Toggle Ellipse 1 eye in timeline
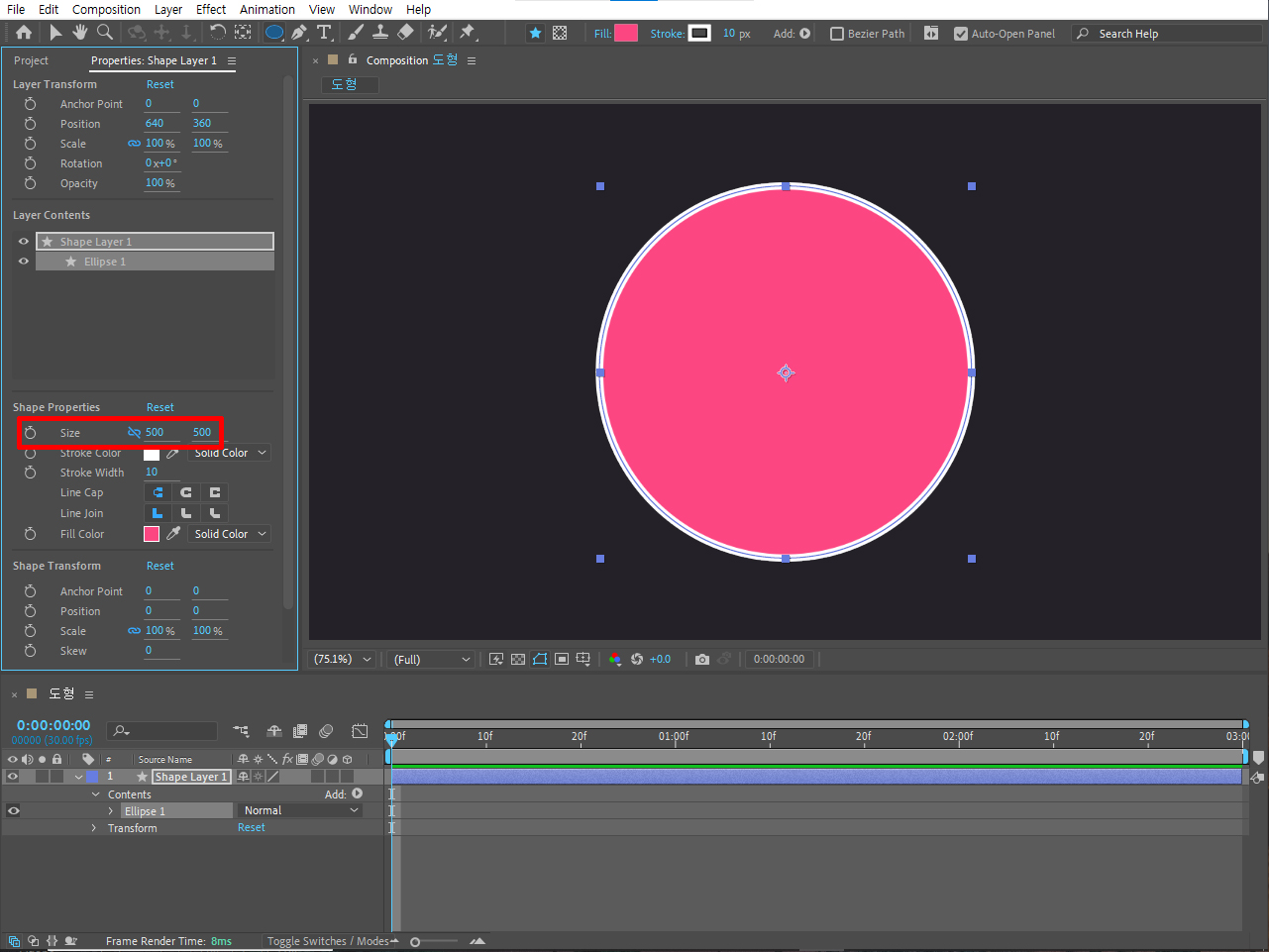The width and height of the screenshot is (1269, 952). pyautogui.click(x=14, y=810)
